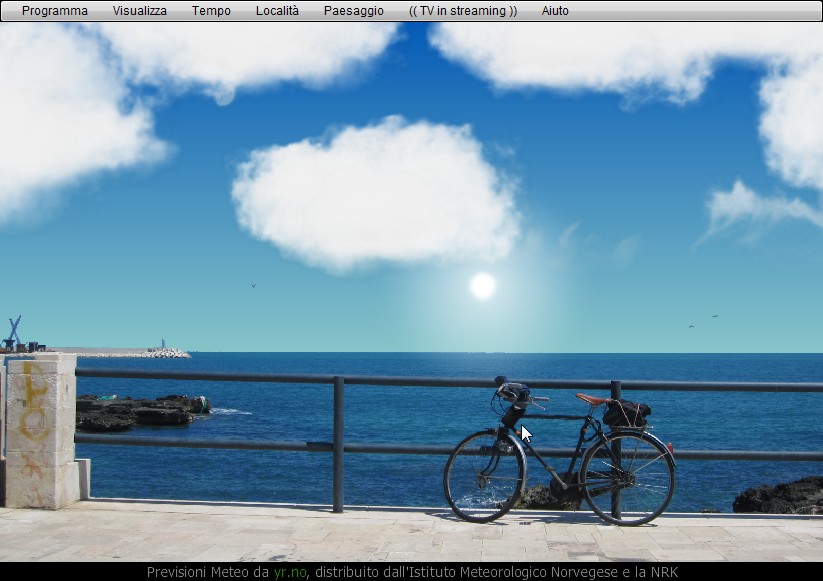
Task: Open the Località menu
Action: pos(277,11)
